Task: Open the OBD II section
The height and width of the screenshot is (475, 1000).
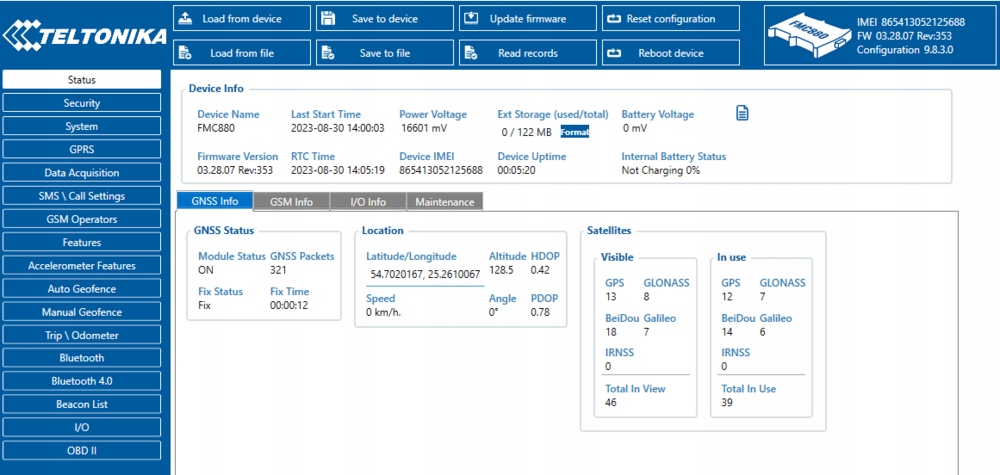Action: 82,450
